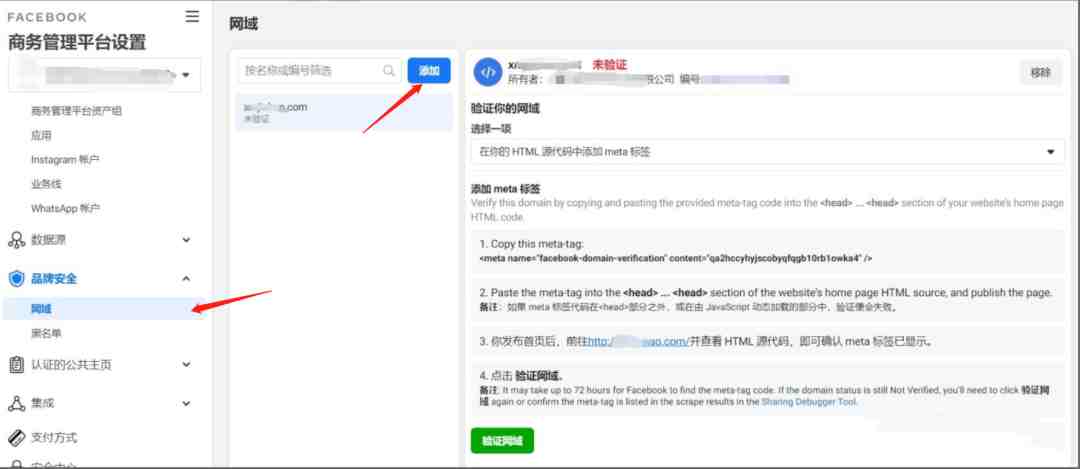
Task: Expand the 数据源 section chevron
Action: click(x=186, y=240)
